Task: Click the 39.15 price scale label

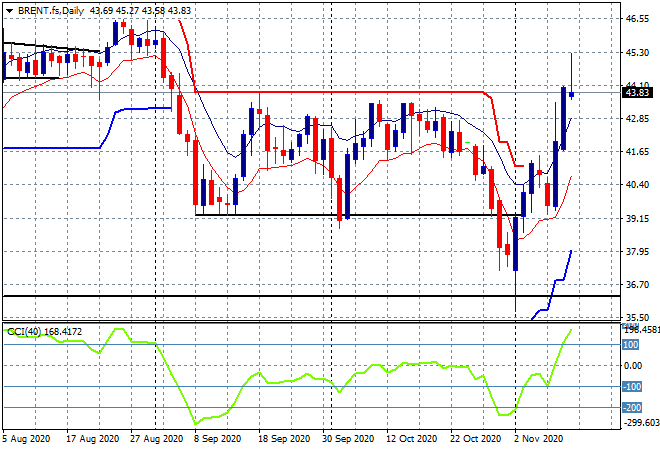Action: 637,218
